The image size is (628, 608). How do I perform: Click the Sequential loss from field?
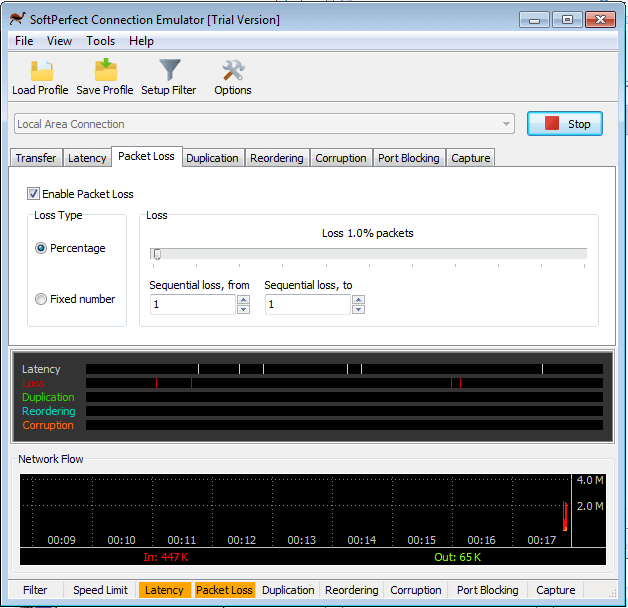pos(193,304)
